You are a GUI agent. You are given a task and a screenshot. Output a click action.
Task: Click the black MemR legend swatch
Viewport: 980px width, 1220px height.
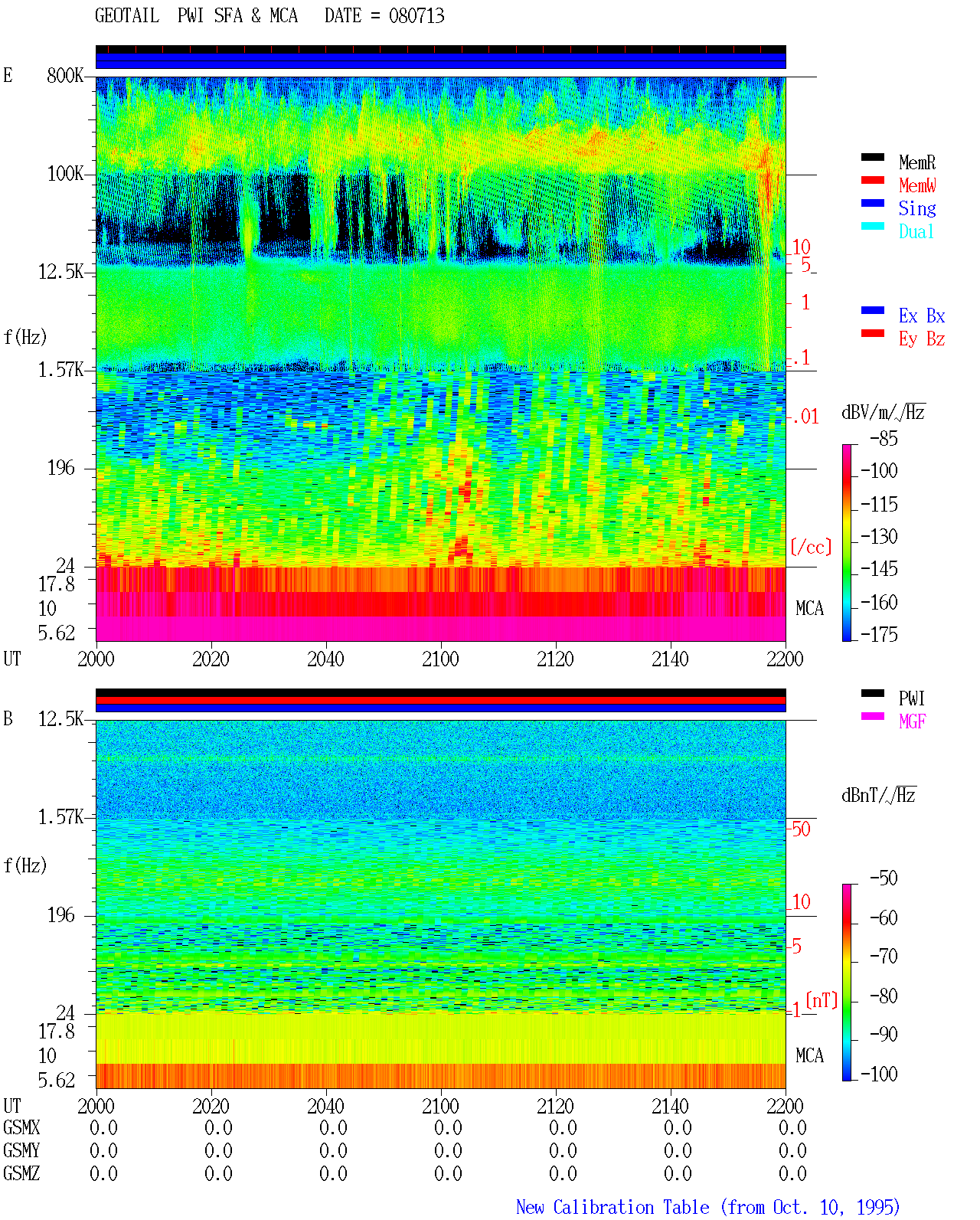tap(873, 158)
